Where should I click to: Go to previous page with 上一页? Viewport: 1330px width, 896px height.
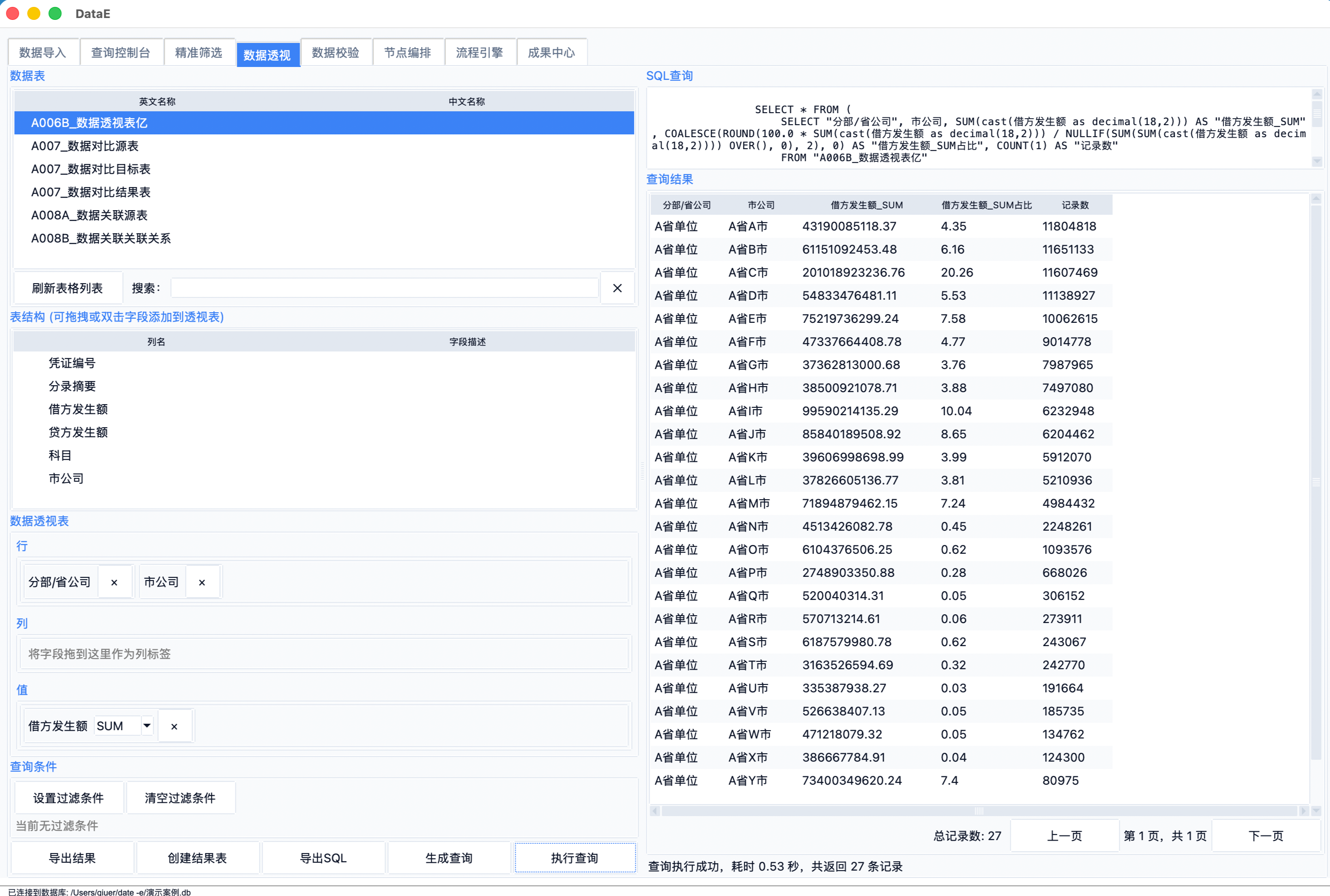pyautogui.click(x=1064, y=836)
